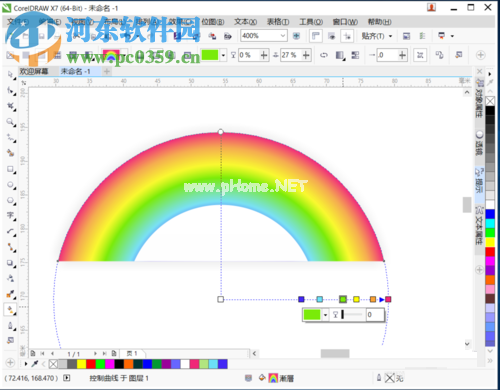500x390 pixels.
Task: Open the 窗口(W) menu
Action: pos(345,22)
